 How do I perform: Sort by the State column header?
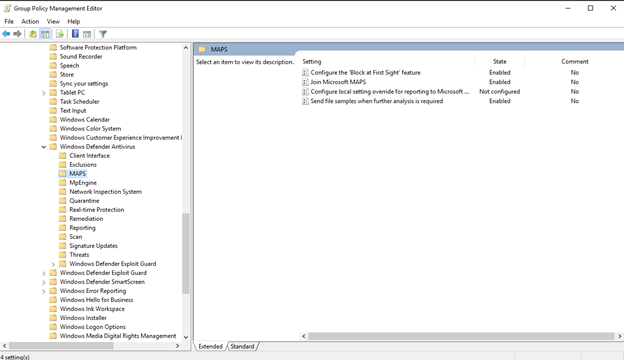[499, 62]
